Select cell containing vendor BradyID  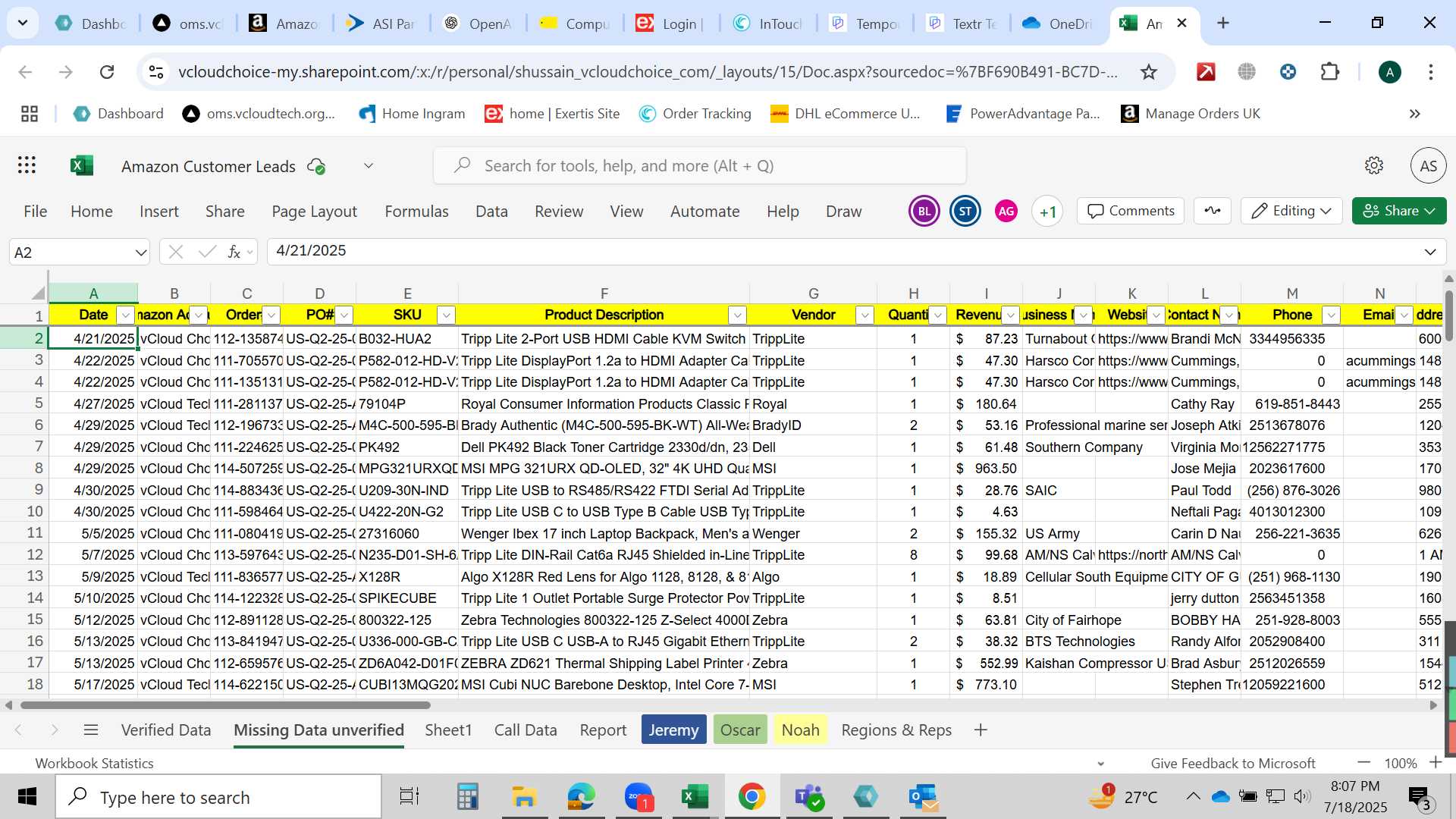(813, 425)
